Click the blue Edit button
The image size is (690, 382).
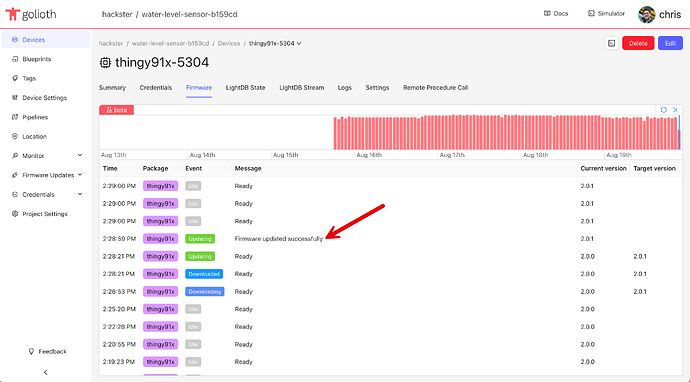click(670, 43)
